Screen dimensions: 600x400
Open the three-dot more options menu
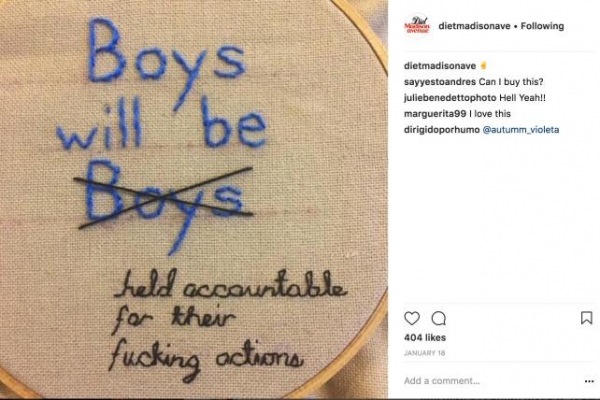point(589,381)
